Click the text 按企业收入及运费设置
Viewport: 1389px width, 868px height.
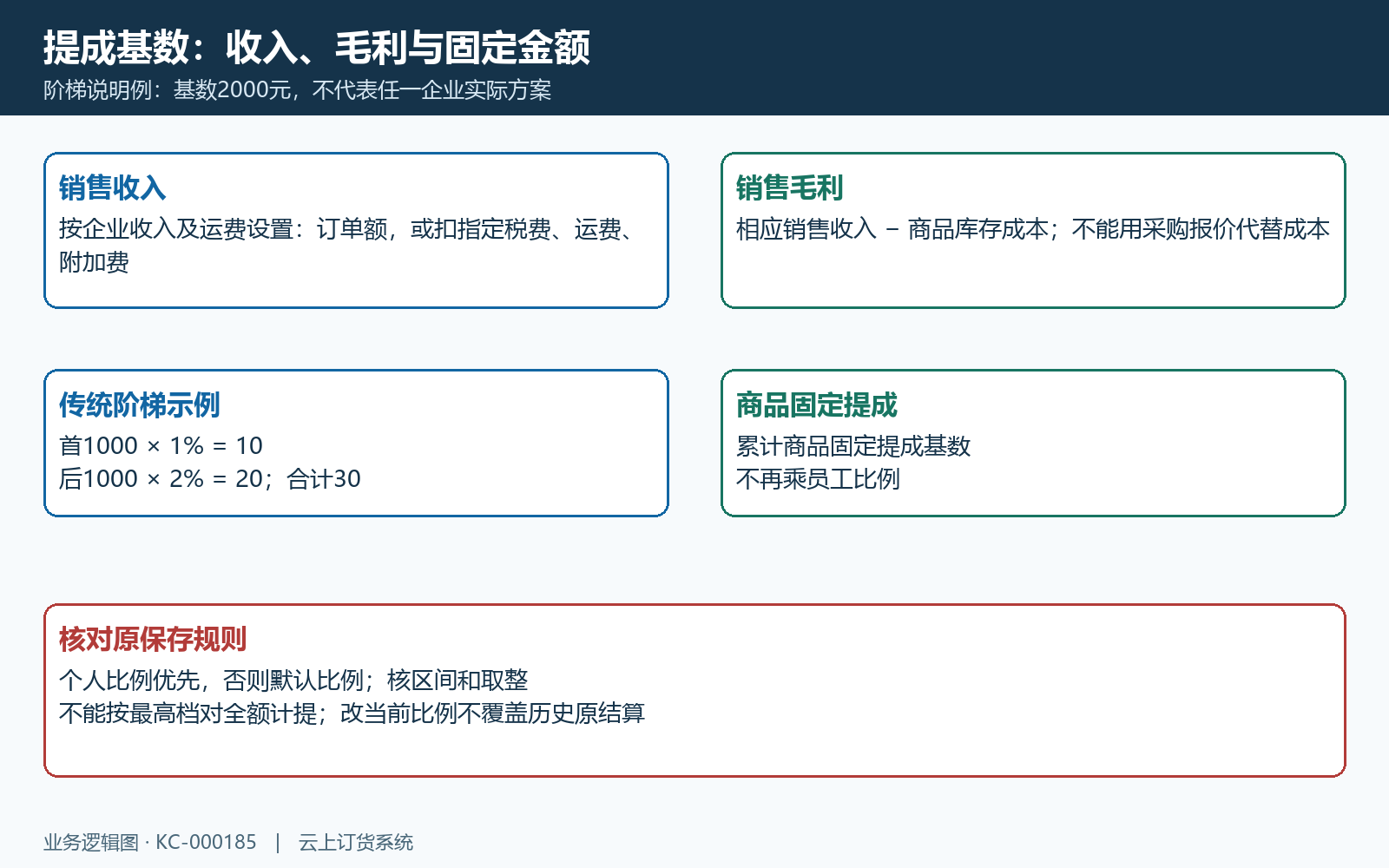176,229
